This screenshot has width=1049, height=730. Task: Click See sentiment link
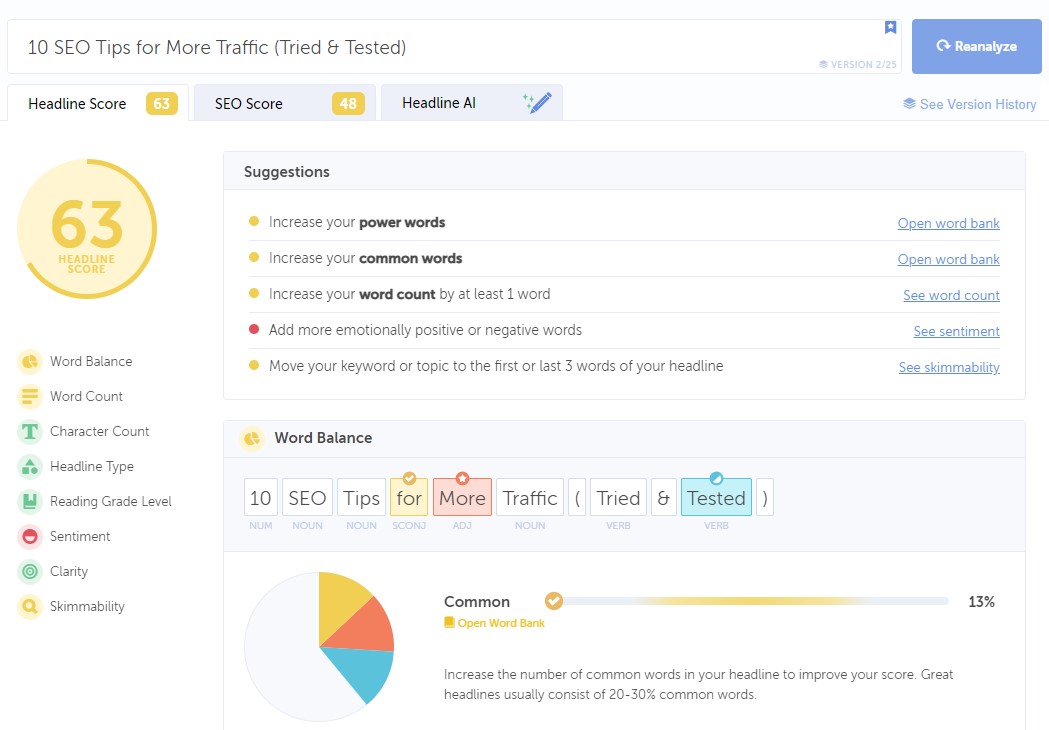956,331
